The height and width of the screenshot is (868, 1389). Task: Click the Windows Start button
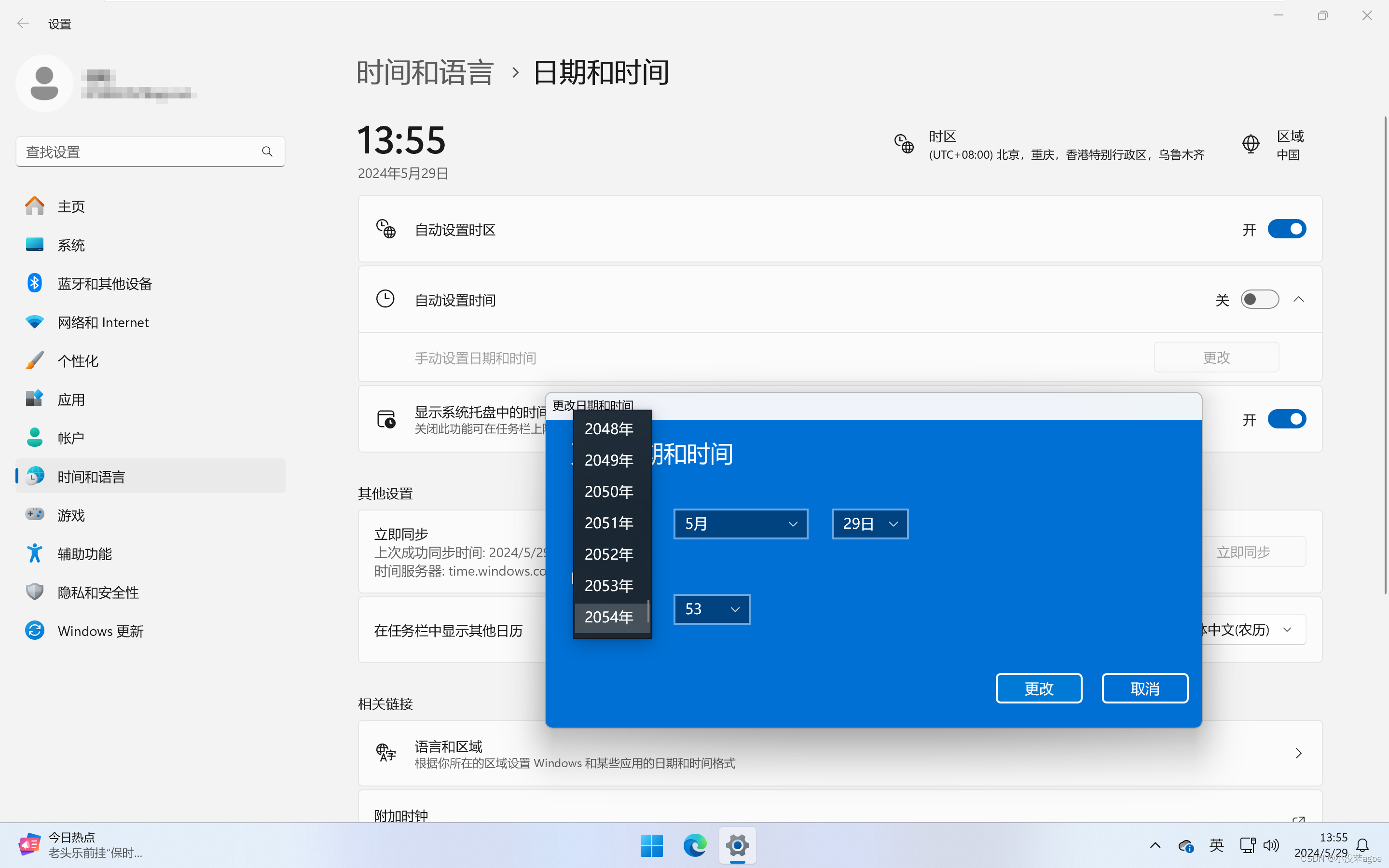point(651,845)
